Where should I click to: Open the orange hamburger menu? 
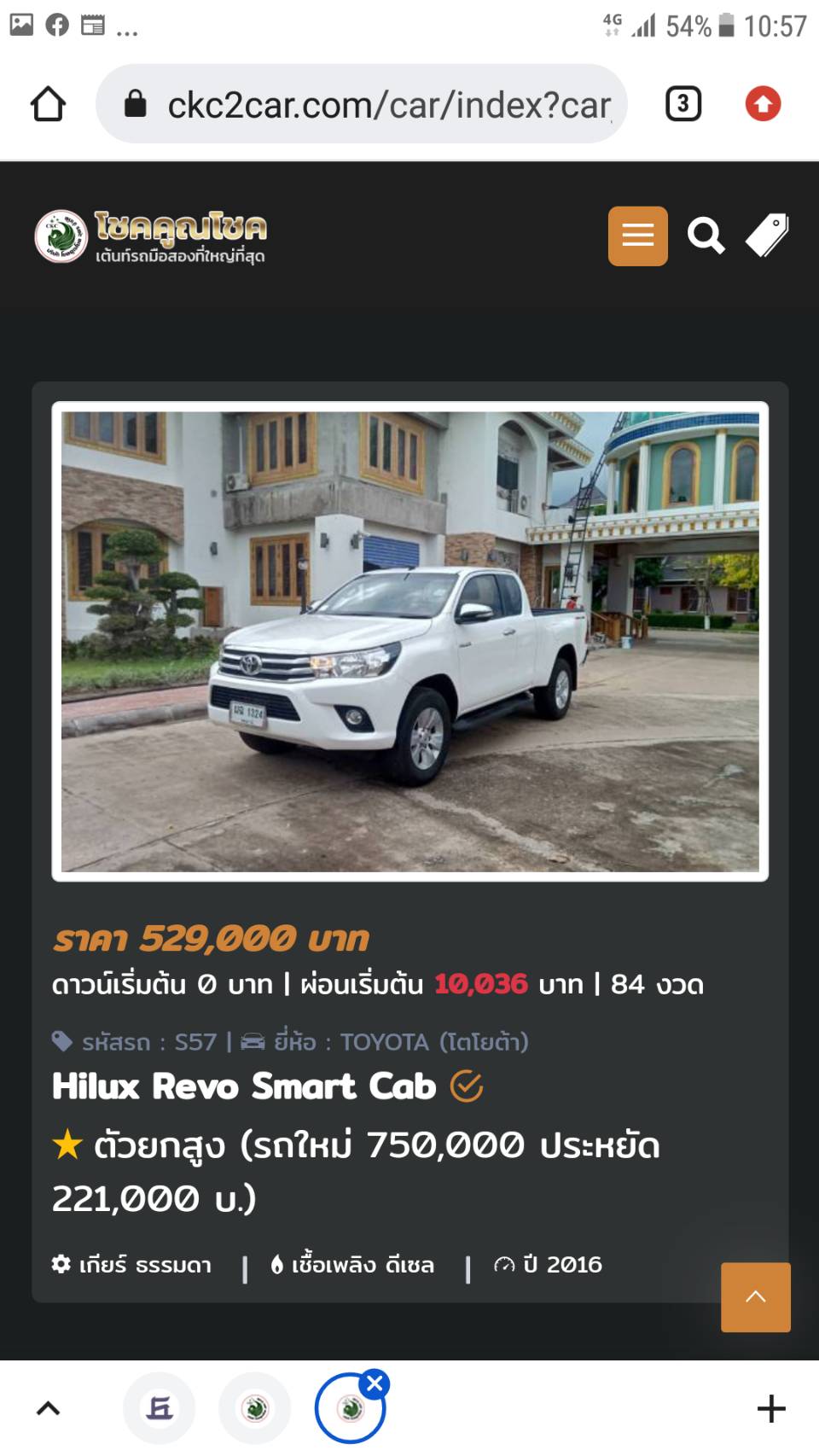tap(637, 236)
